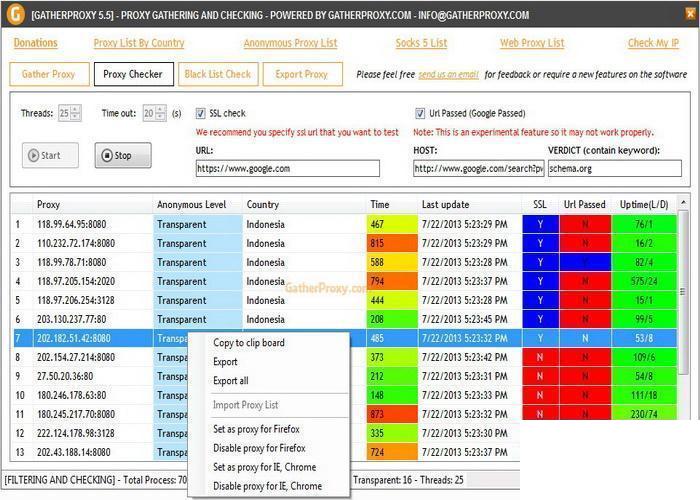Sort by Last update column header

pyautogui.click(x=470, y=204)
